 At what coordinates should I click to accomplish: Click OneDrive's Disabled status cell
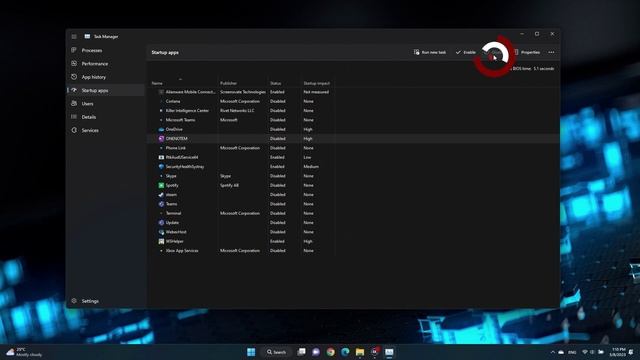(278, 129)
